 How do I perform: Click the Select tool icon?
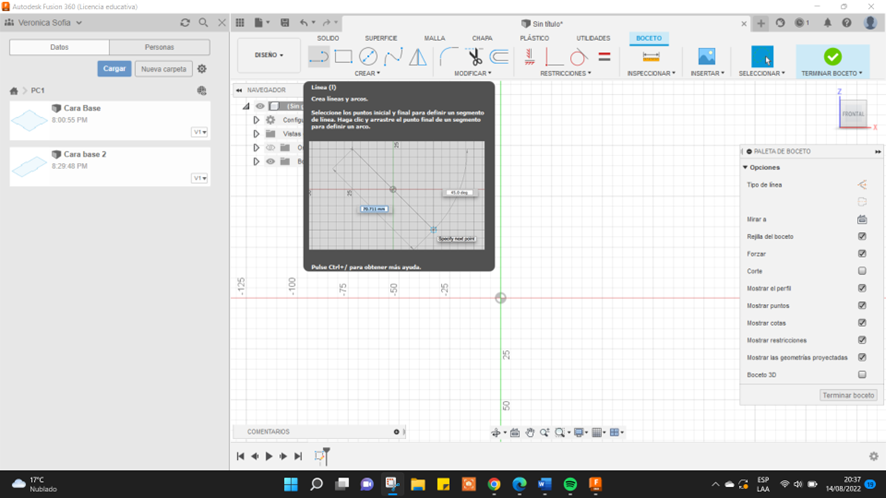(762, 57)
